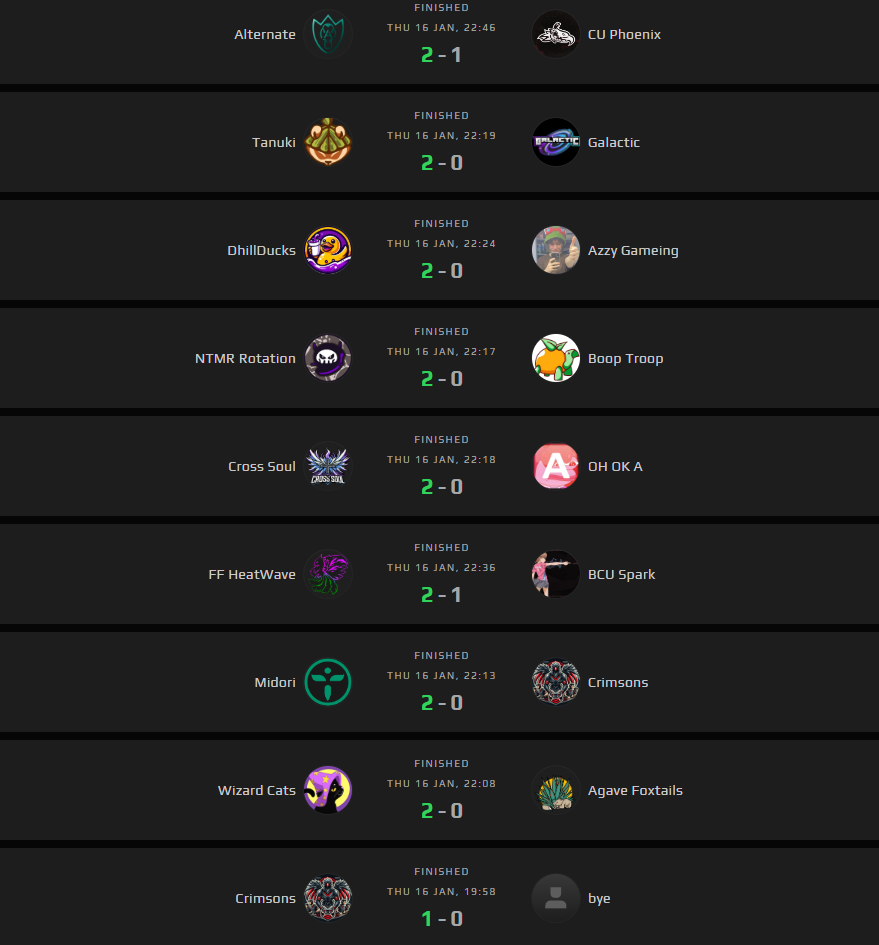Open the FF HeatWave versus BCU Spark 2-1 score
The height and width of the screenshot is (945, 879).
coord(441,595)
